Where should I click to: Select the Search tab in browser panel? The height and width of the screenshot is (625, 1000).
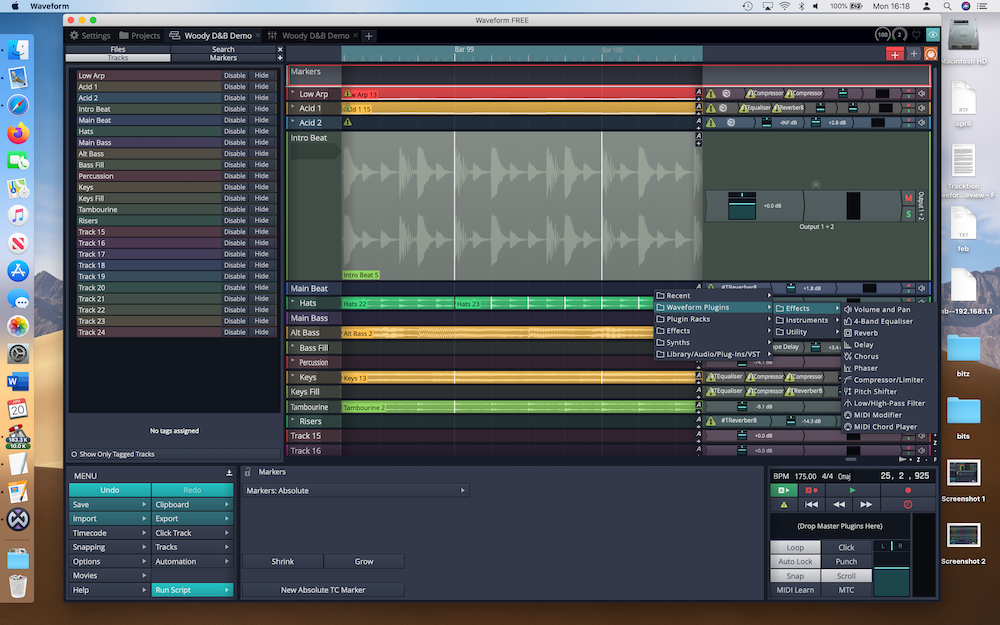(223, 49)
